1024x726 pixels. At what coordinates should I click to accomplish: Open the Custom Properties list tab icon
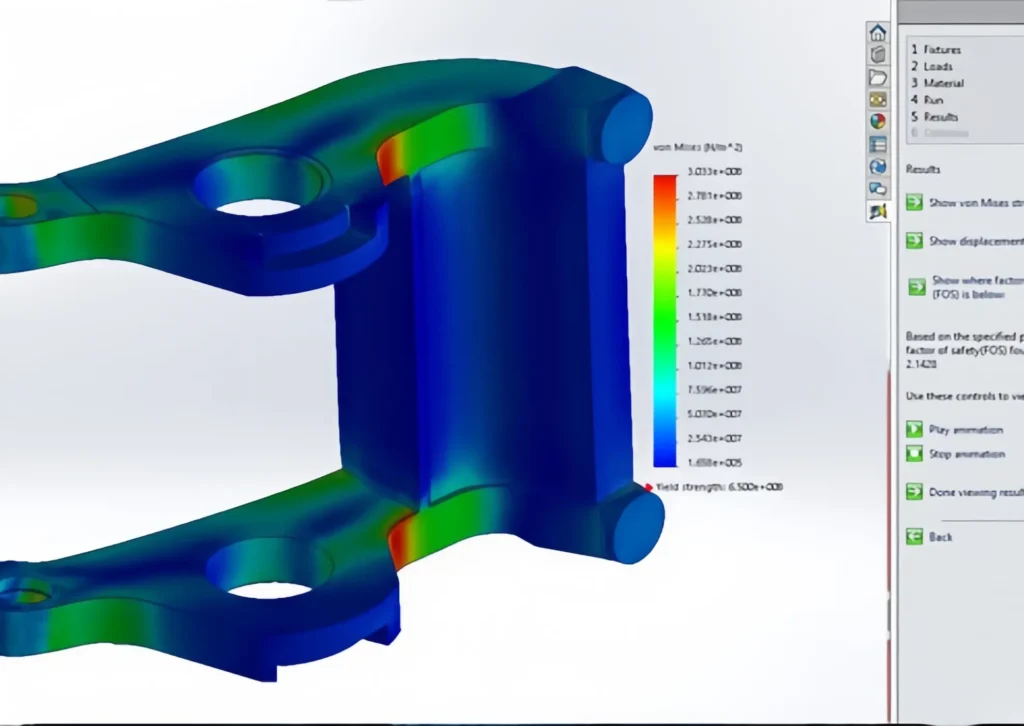pos(877,144)
